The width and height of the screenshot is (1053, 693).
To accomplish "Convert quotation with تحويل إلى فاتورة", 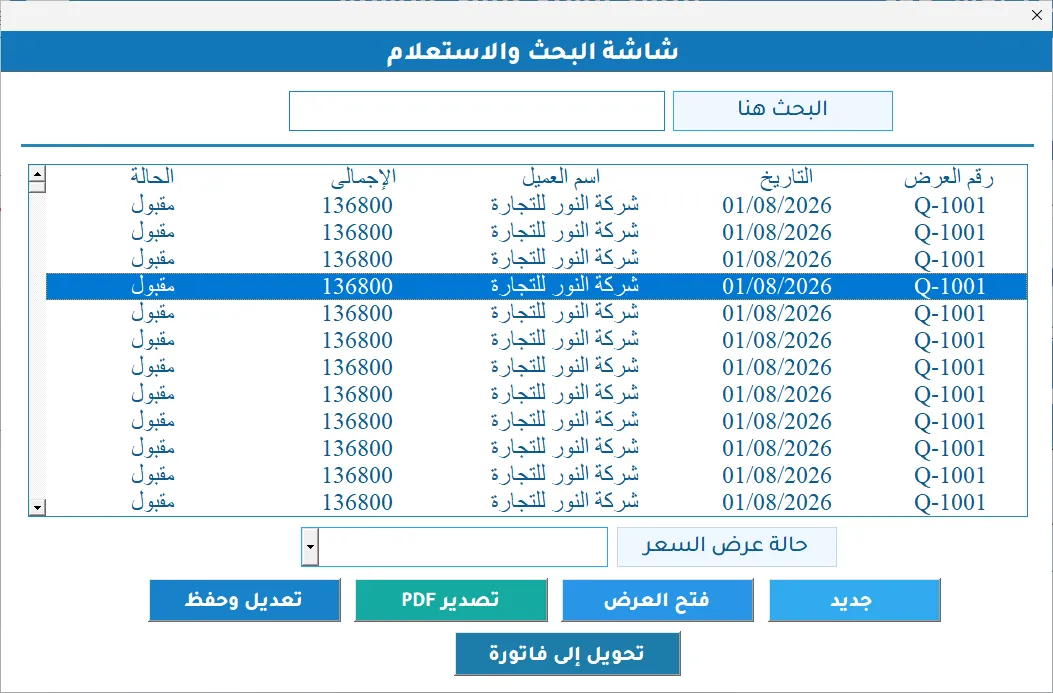I will tap(567, 653).
